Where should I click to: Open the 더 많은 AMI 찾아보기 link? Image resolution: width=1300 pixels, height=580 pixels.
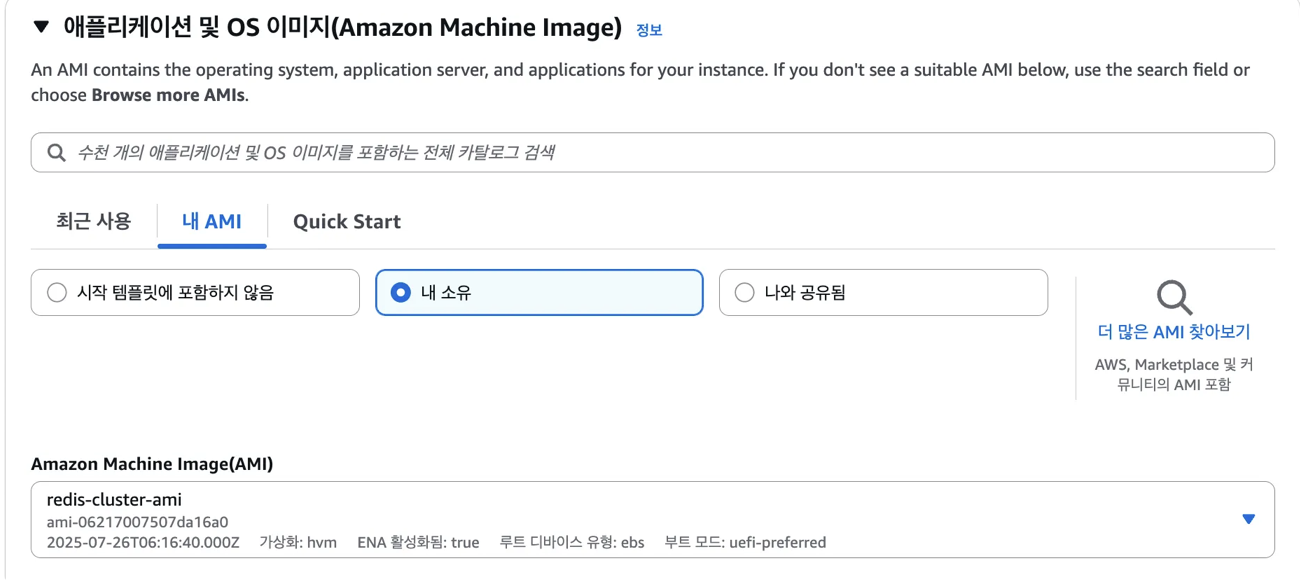coord(1174,332)
